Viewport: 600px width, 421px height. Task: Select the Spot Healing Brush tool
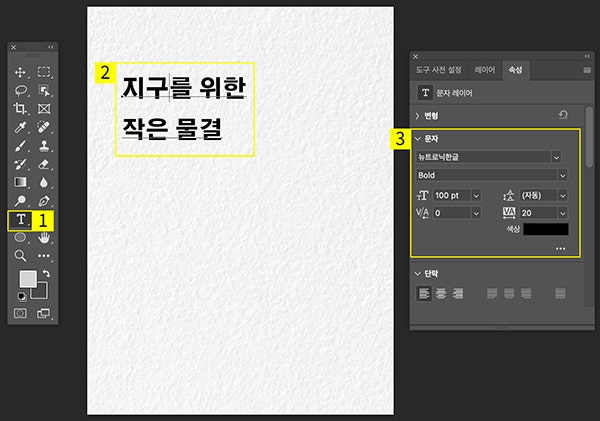pyautogui.click(x=44, y=127)
